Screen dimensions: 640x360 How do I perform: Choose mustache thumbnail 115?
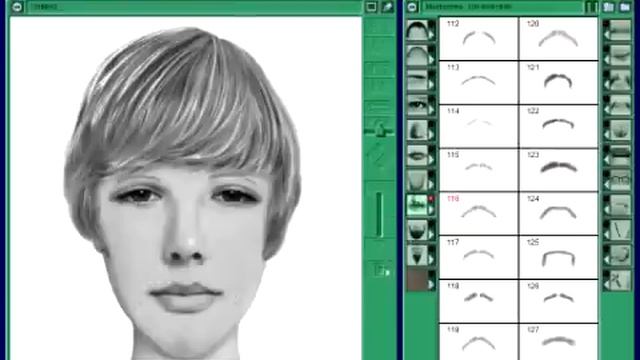(478, 170)
